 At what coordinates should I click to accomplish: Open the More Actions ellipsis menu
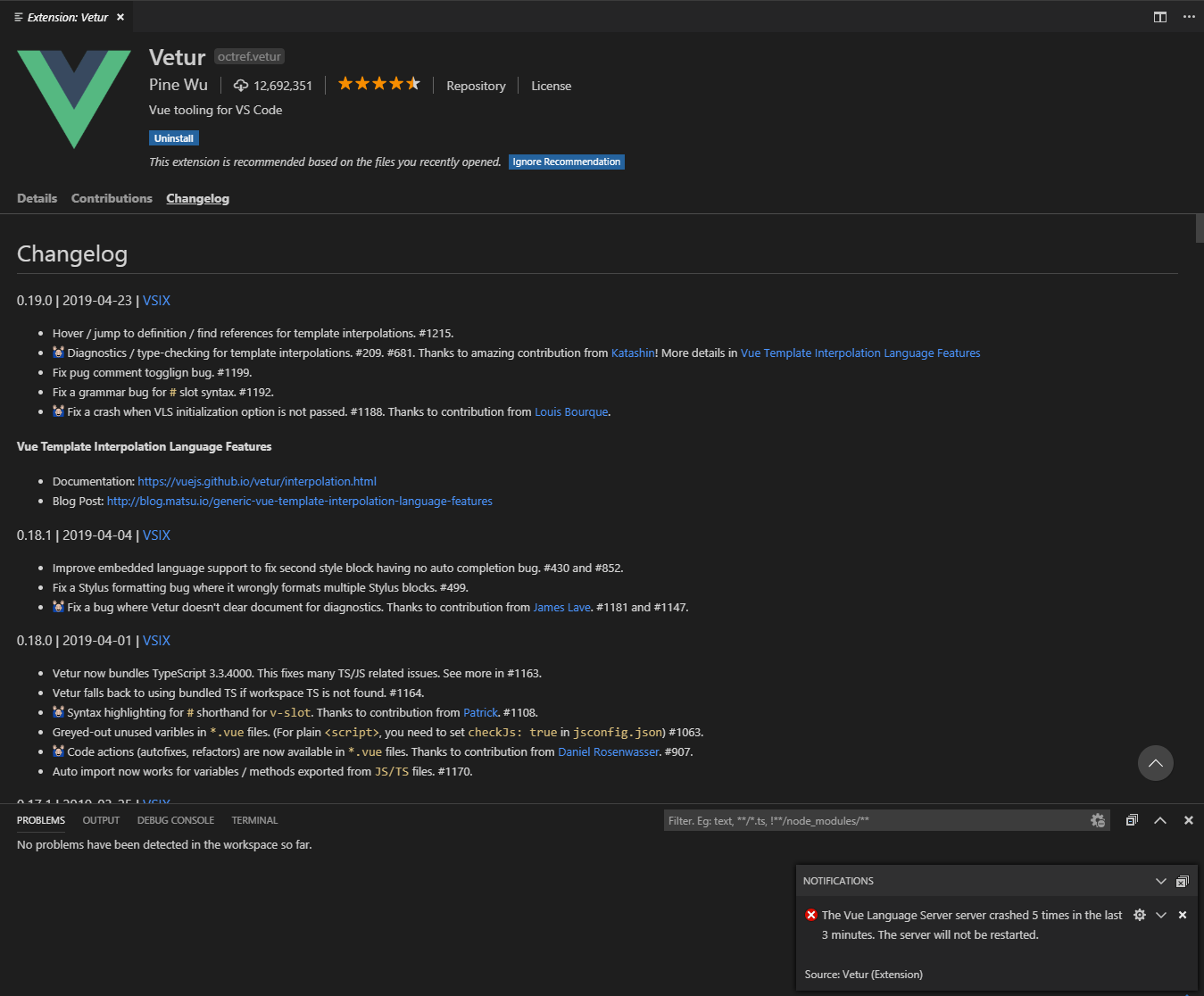coord(1189,16)
